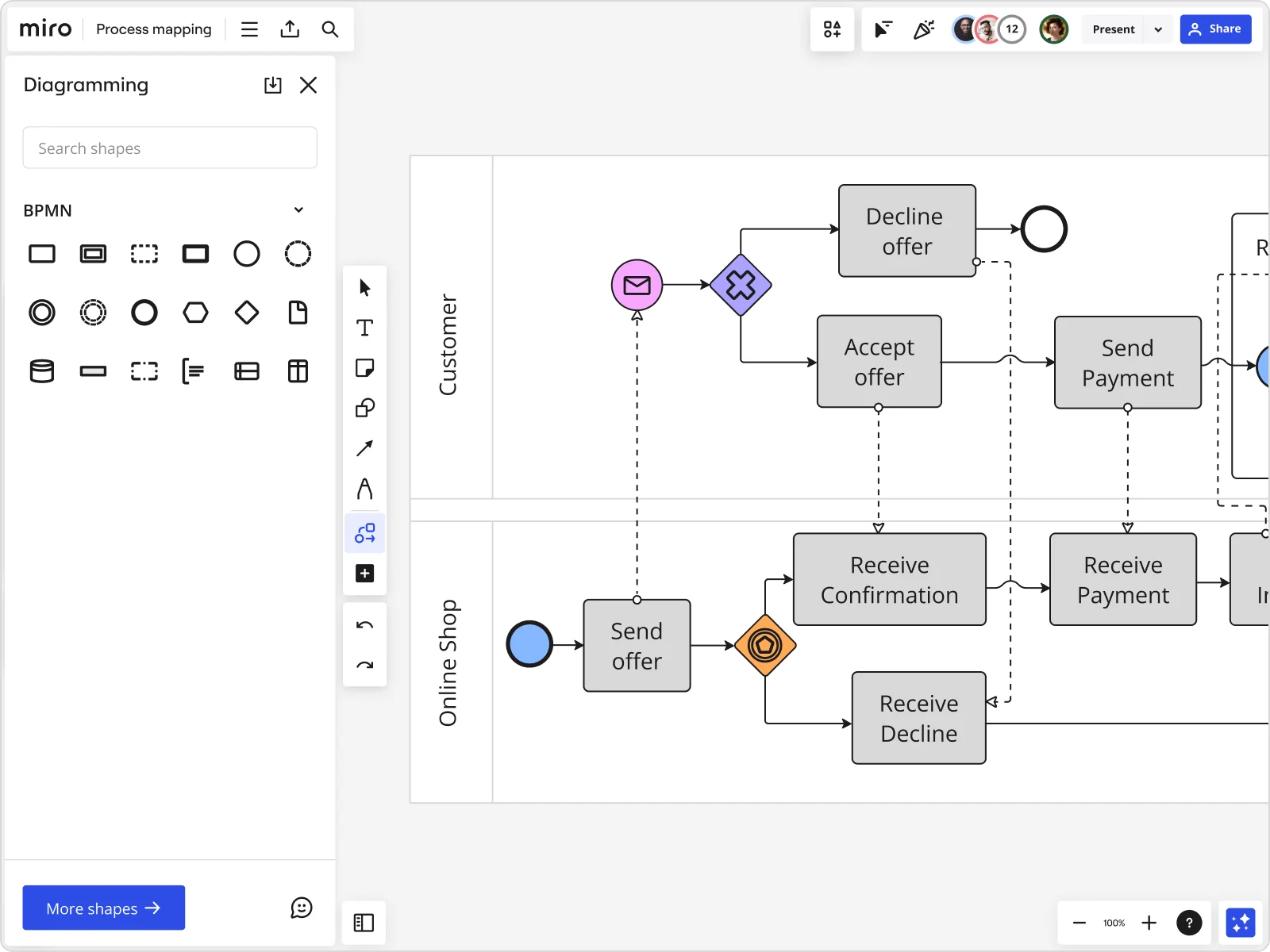Select the Text tool
Screen dimensions: 1270x952
click(x=365, y=327)
